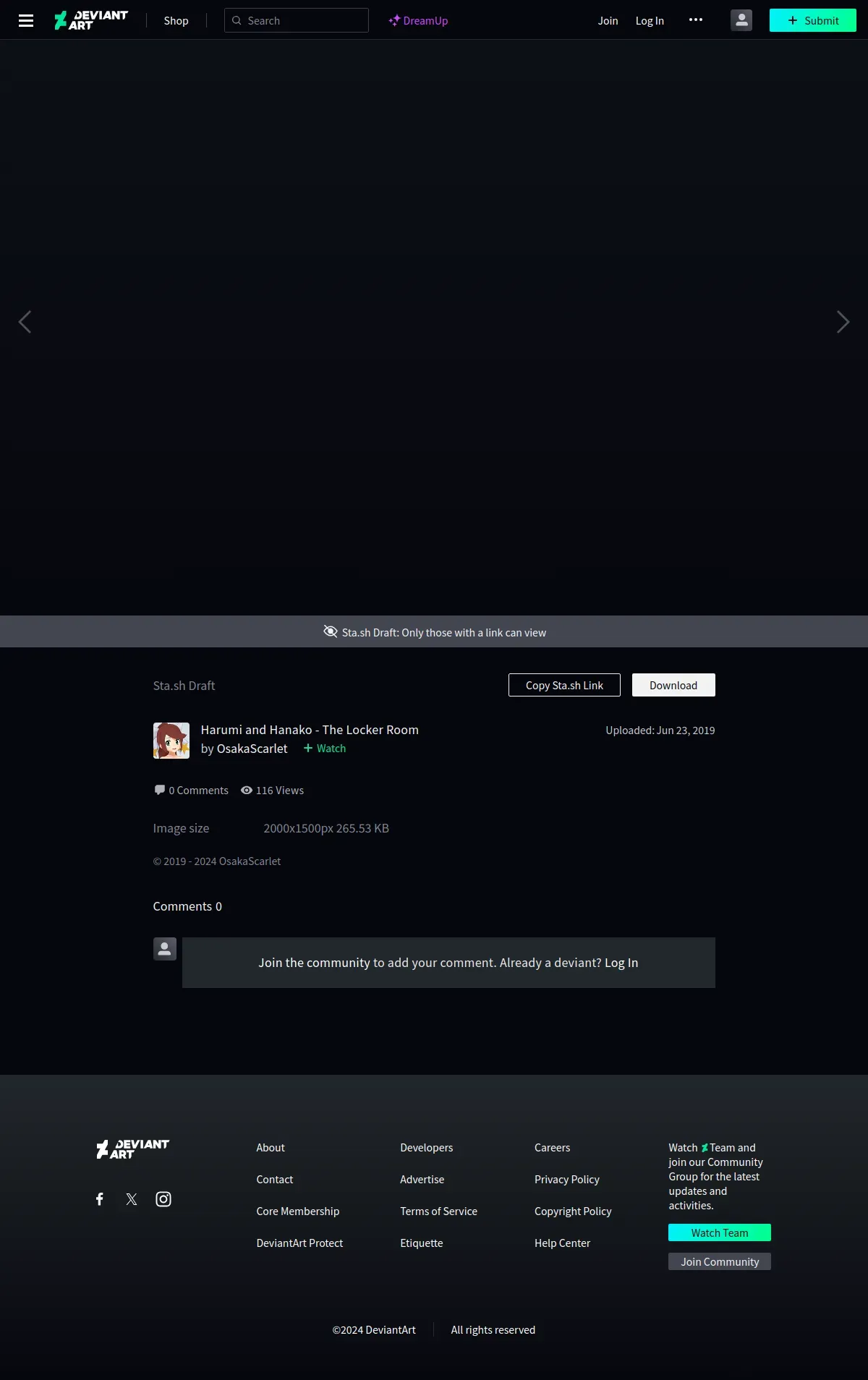
Task: Go to previous deviation with left arrow
Action: 25,322
